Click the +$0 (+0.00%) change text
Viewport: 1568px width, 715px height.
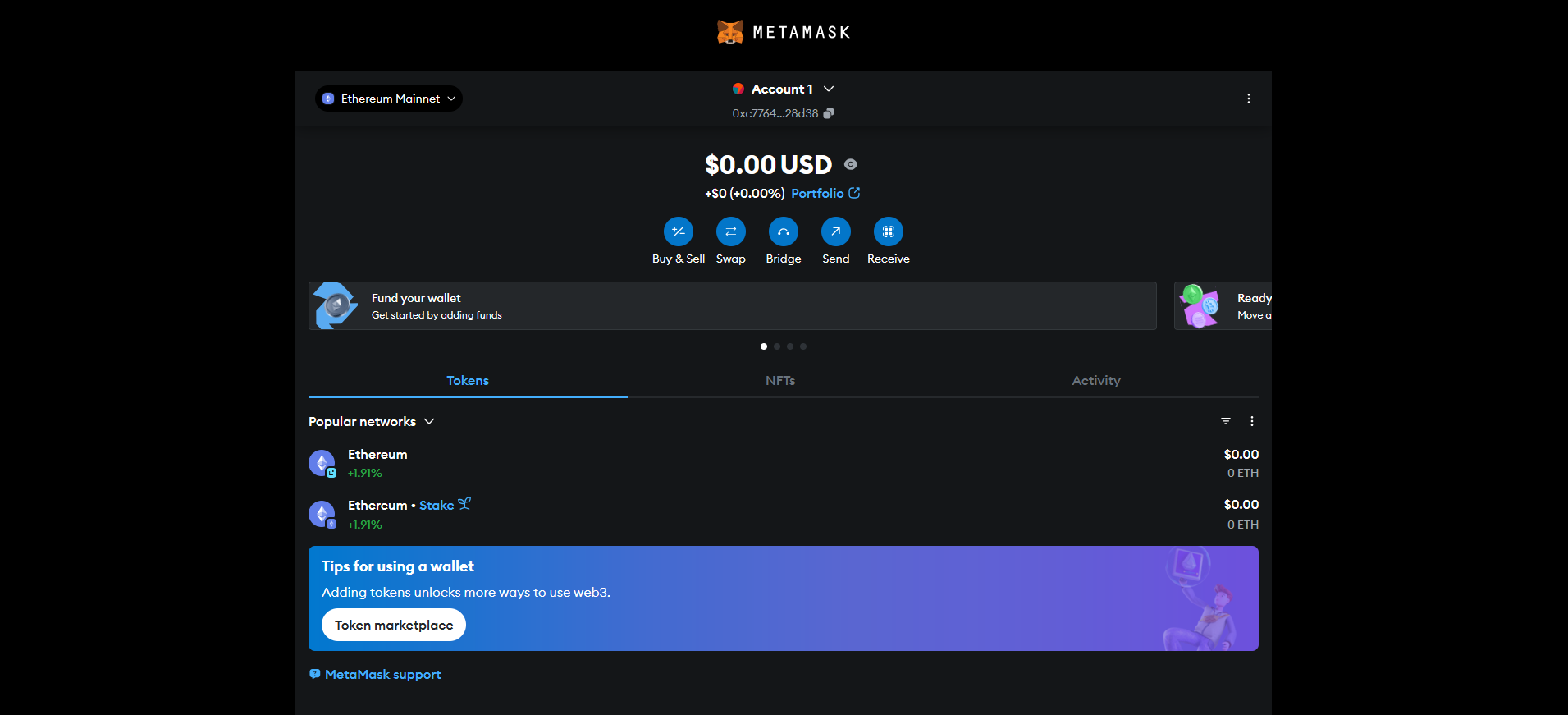[744, 194]
